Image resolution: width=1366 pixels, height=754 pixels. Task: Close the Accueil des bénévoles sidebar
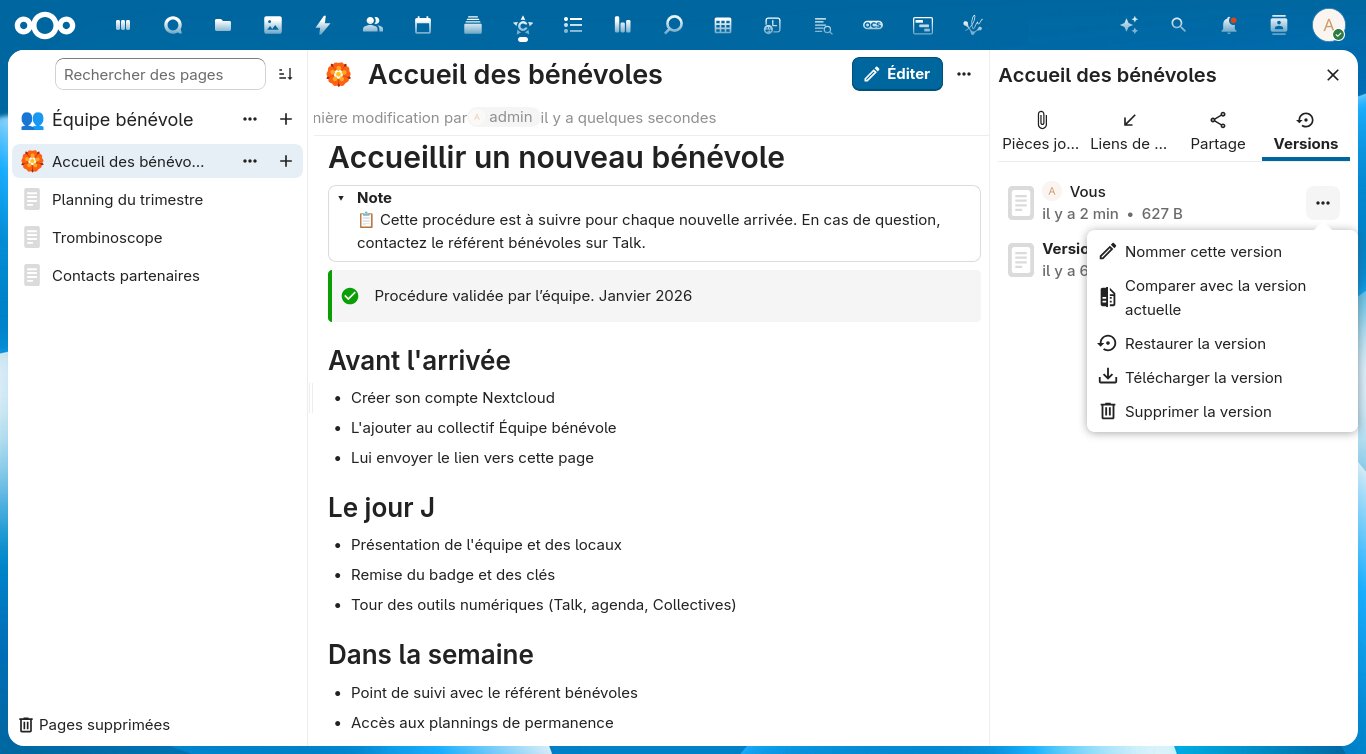[x=1333, y=75]
